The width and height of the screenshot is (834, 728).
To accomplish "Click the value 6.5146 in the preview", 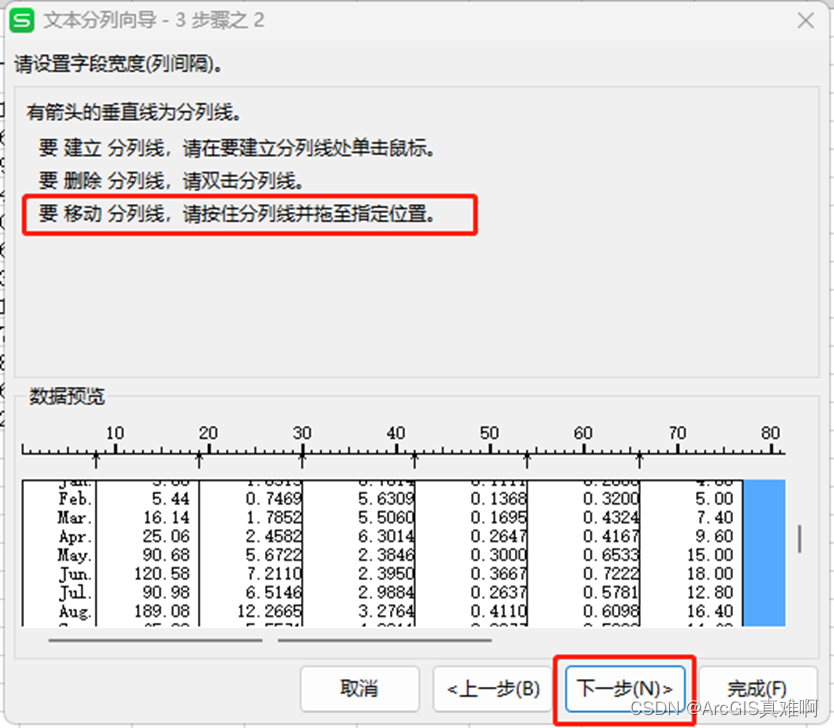I will pyautogui.click(x=273, y=592).
